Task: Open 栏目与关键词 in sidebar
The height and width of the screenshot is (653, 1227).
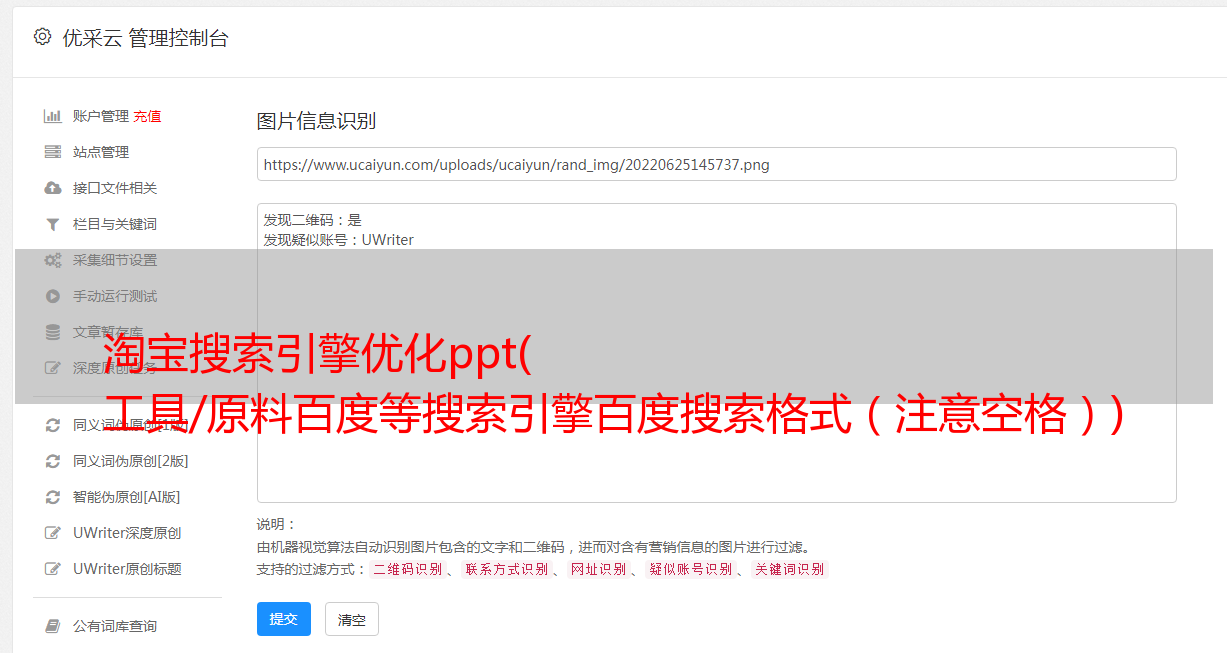Action: pyautogui.click(x=115, y=224)
